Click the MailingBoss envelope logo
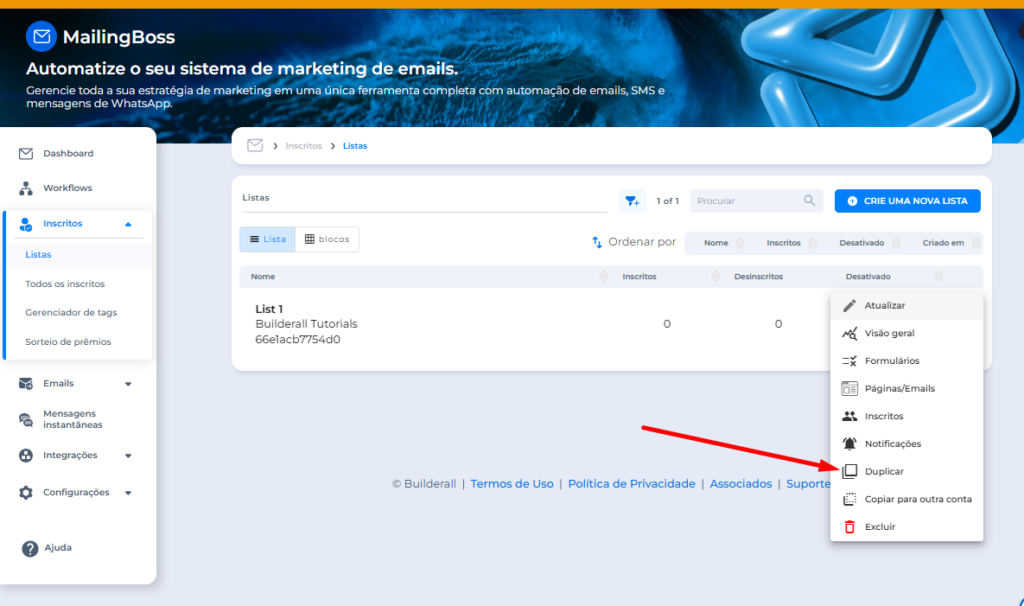 coord(41,38)
